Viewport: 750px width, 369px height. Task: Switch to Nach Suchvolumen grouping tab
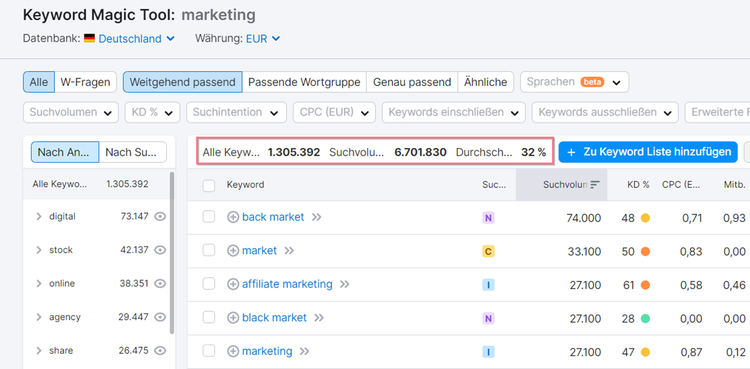click(x=132, y=152)
